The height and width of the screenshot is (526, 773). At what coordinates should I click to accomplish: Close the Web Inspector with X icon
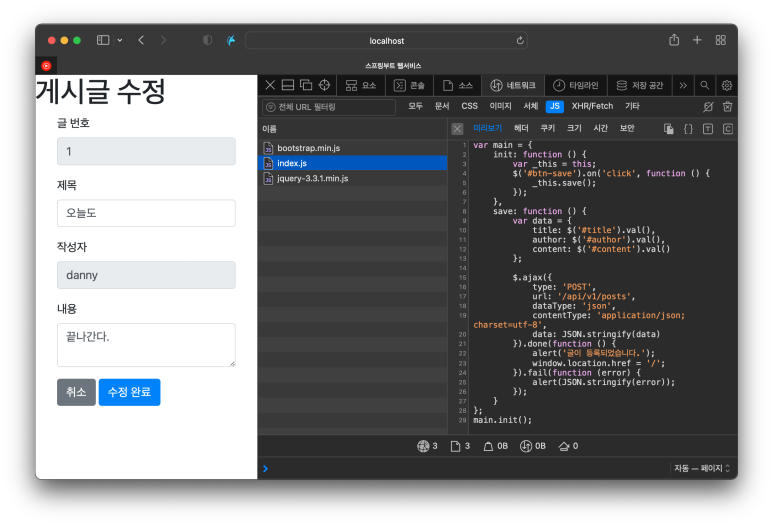pyautogui.click(x=270, y=85)
